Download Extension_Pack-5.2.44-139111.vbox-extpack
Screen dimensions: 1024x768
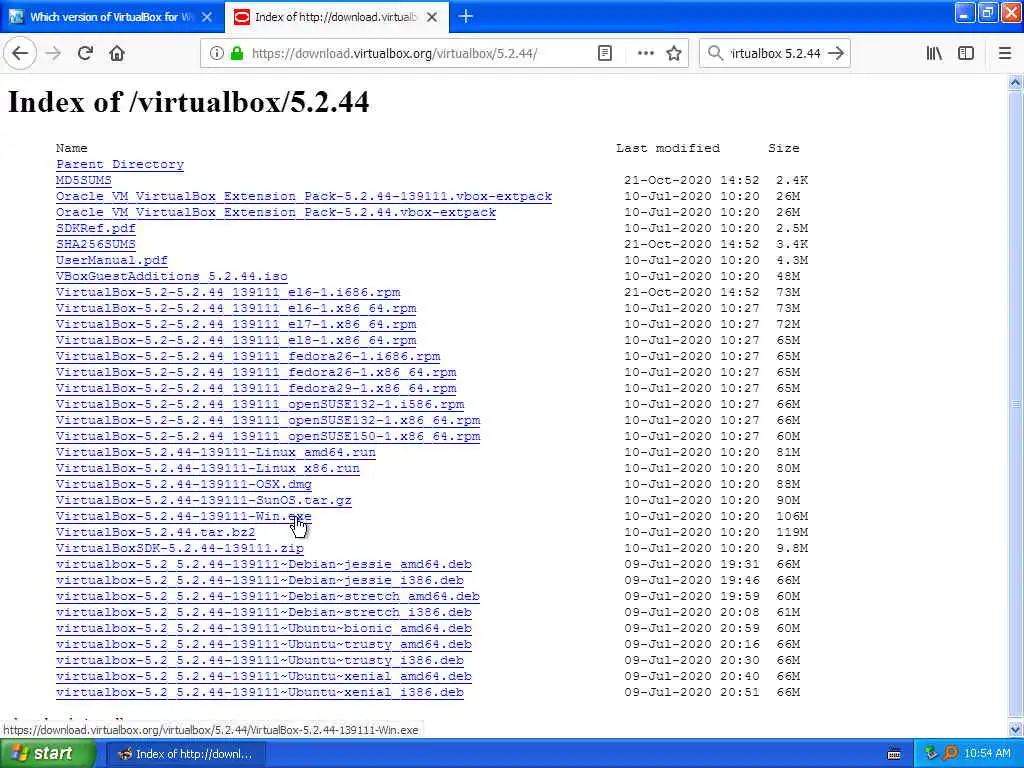click(304, 196)
